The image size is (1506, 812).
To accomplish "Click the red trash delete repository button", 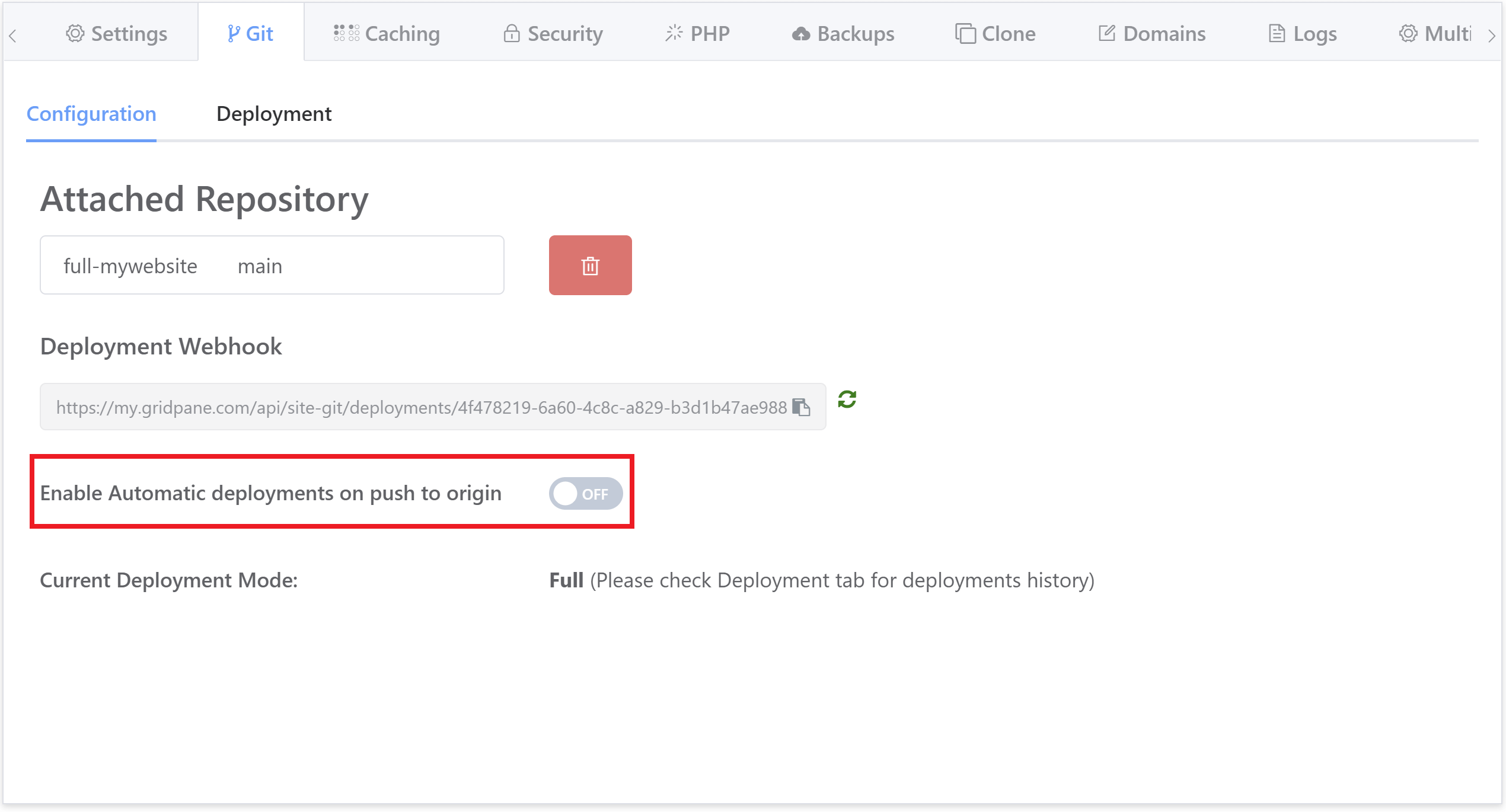I will click(x=590, y=266).
